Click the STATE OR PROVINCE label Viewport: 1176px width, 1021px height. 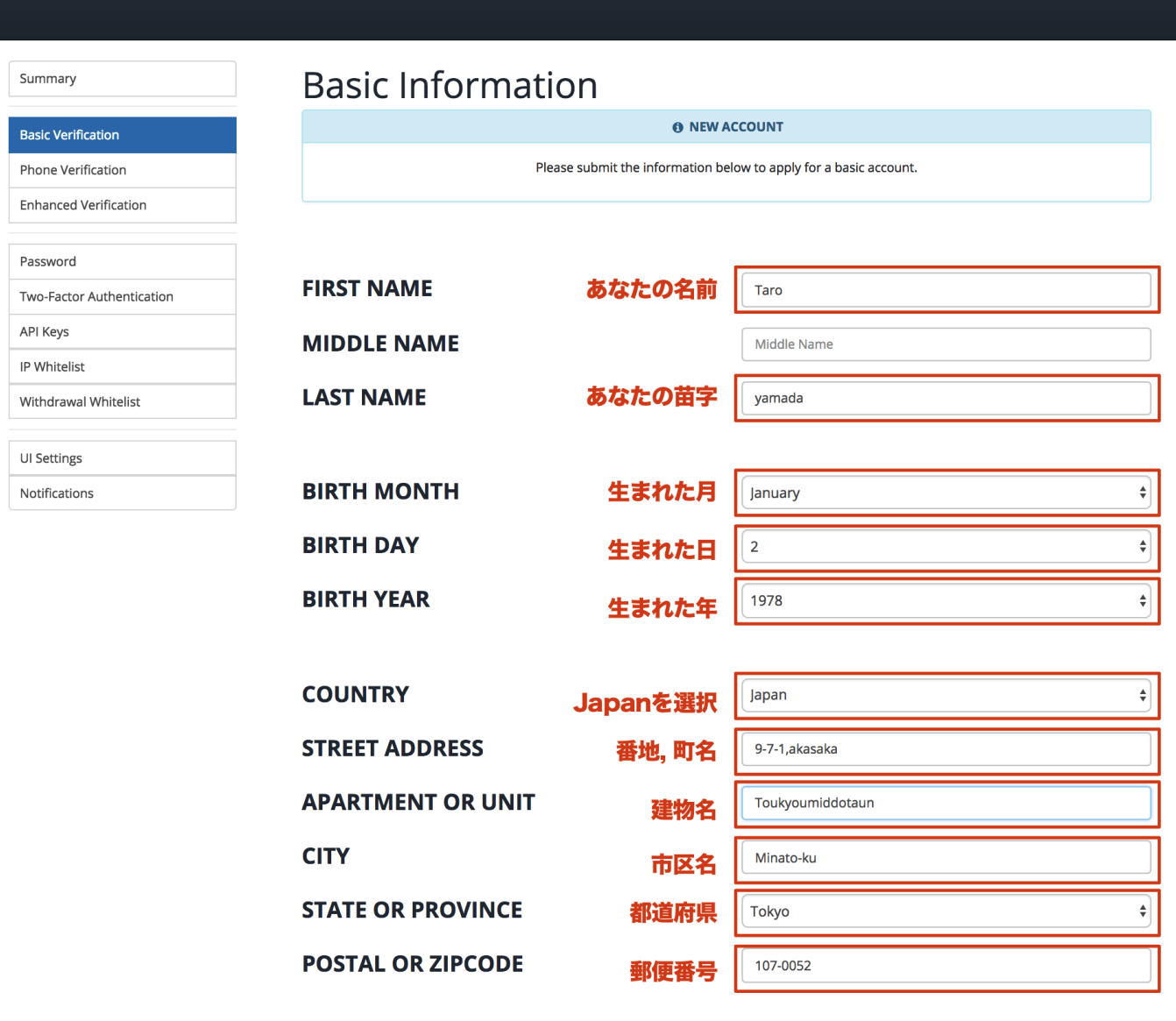[x=412, y=910]
